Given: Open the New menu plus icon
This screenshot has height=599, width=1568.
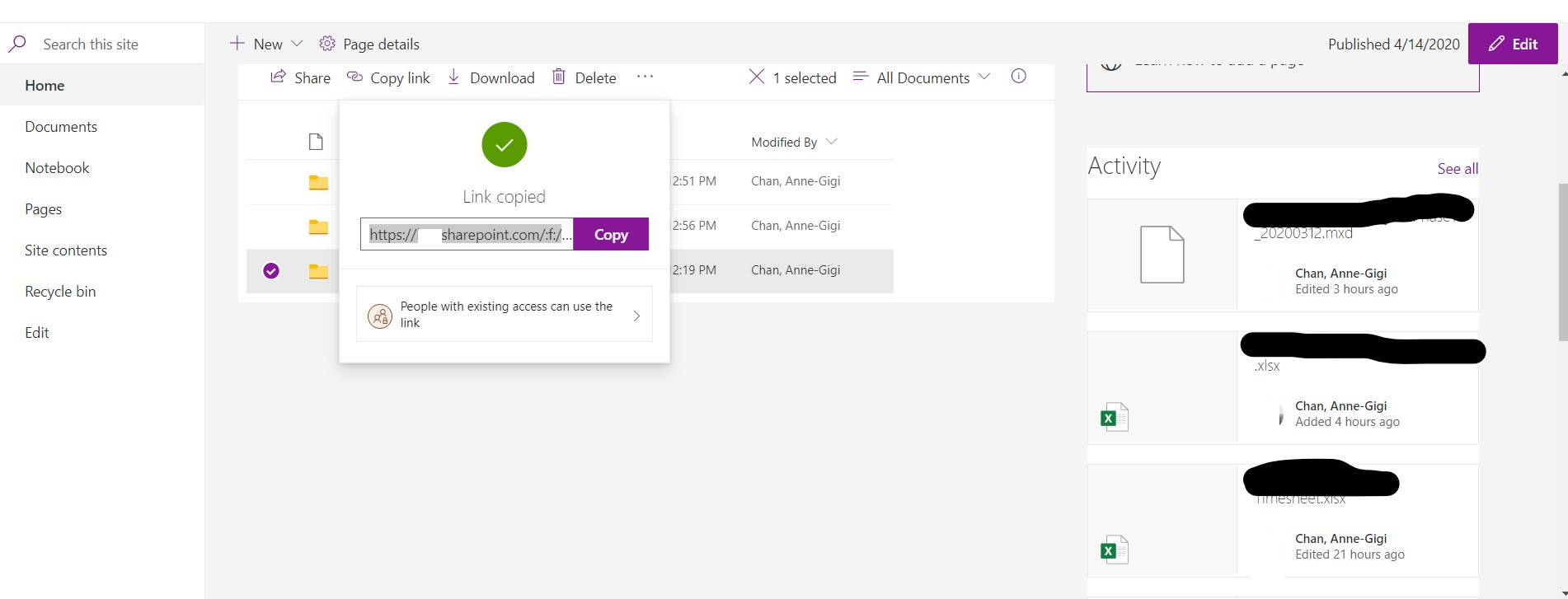Looking at the screenshot, I should pyautogui.click(x=237, y=43).
